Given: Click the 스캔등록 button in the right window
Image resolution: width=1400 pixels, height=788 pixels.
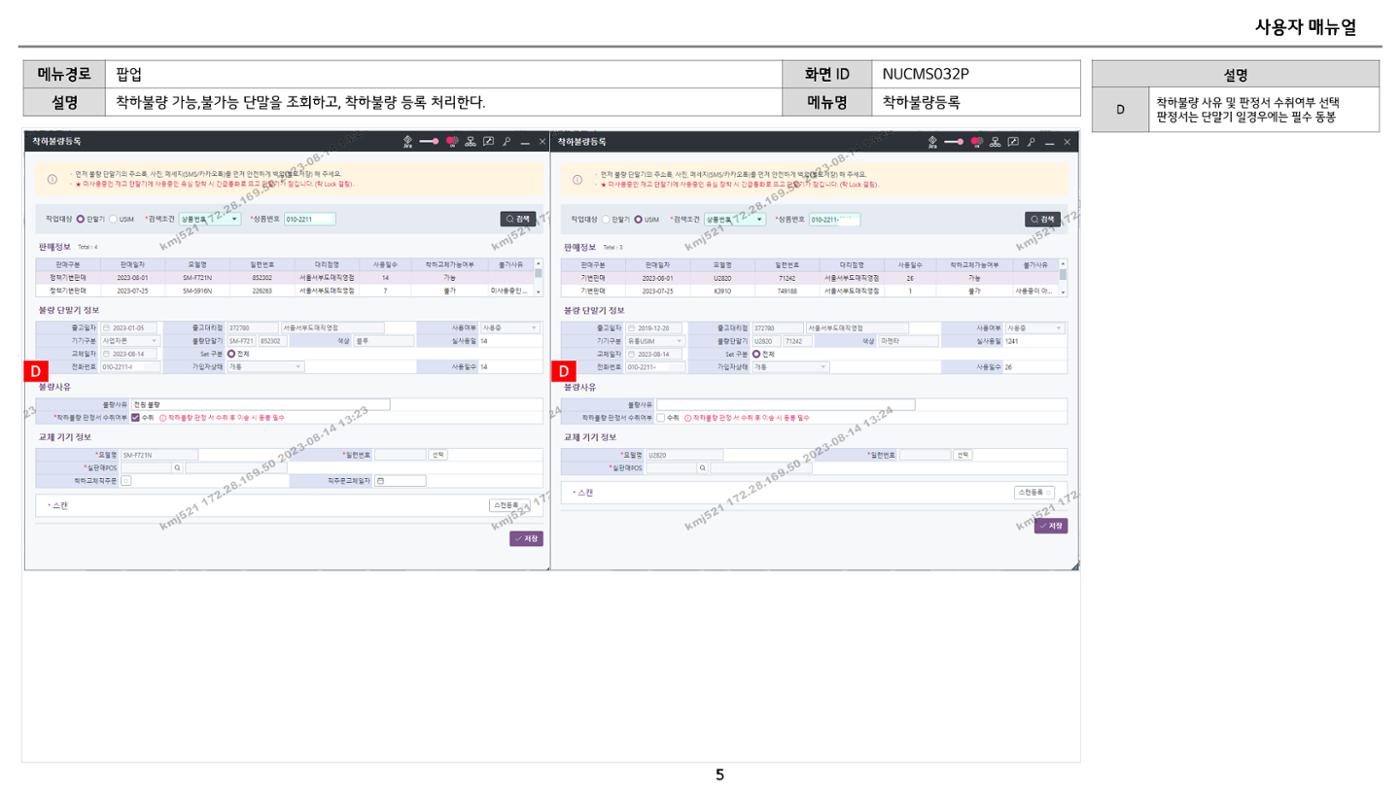Looking at the screenshot, I should [x=1034, y=492].
